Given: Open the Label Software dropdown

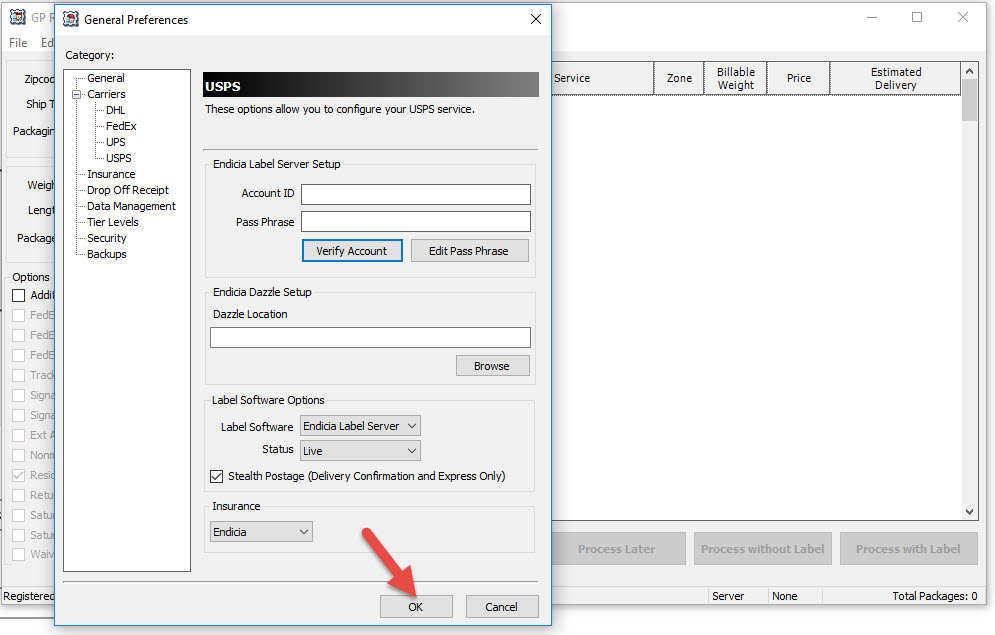Looking at the screenshot, I should pyautogui.click(x=360, y=426).
